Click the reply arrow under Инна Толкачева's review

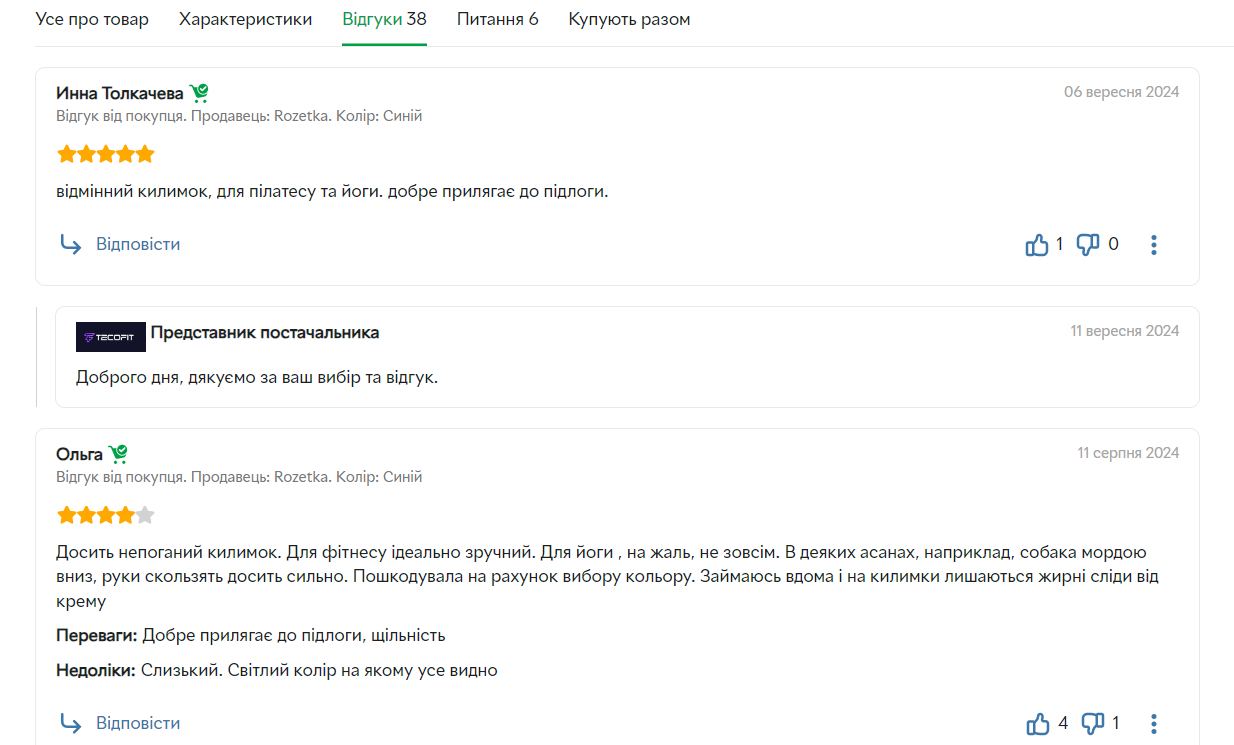70,244
